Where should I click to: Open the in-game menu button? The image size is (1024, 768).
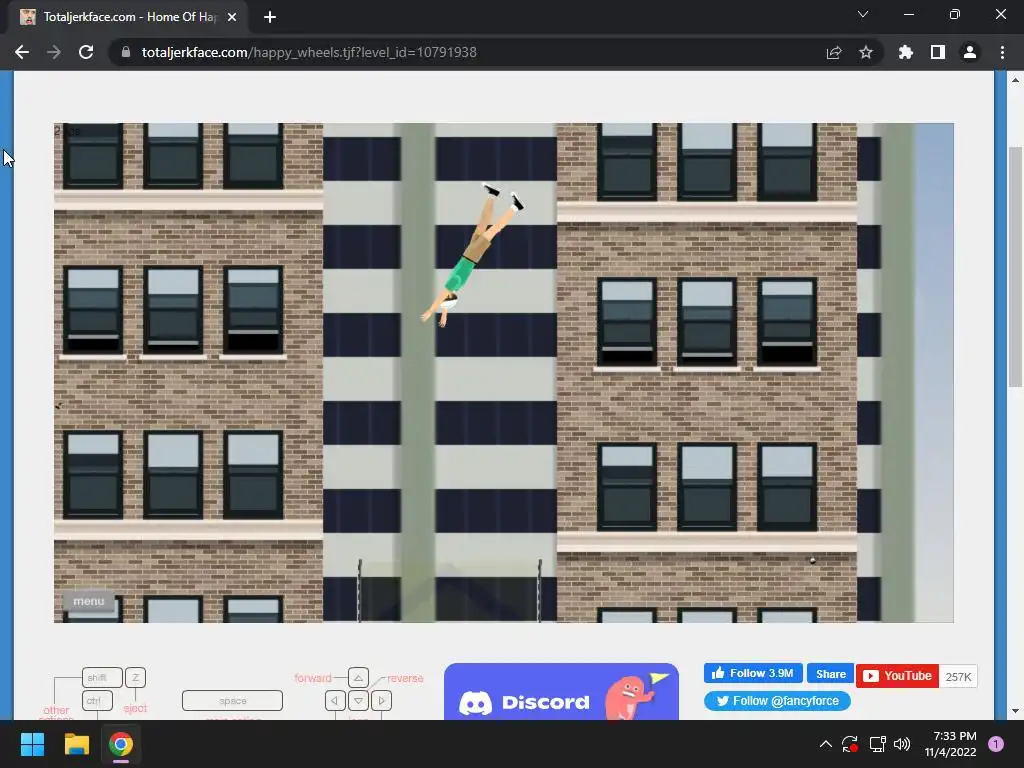click(89, 601)
